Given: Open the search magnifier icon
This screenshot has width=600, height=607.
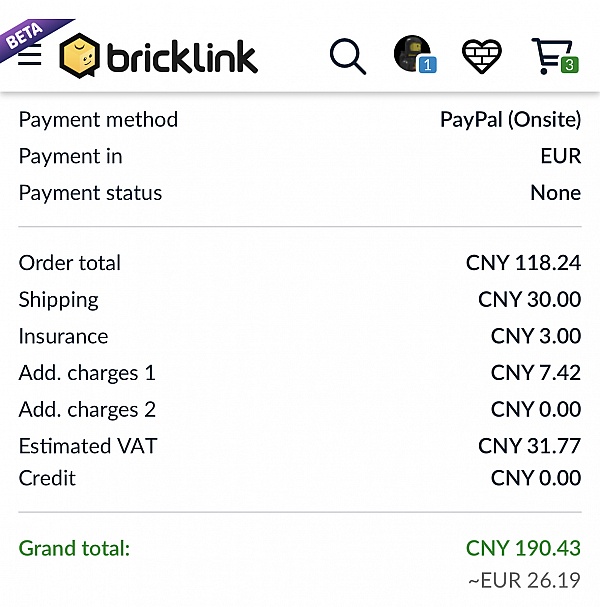Looking at the screenshot, I should [348, 56].
